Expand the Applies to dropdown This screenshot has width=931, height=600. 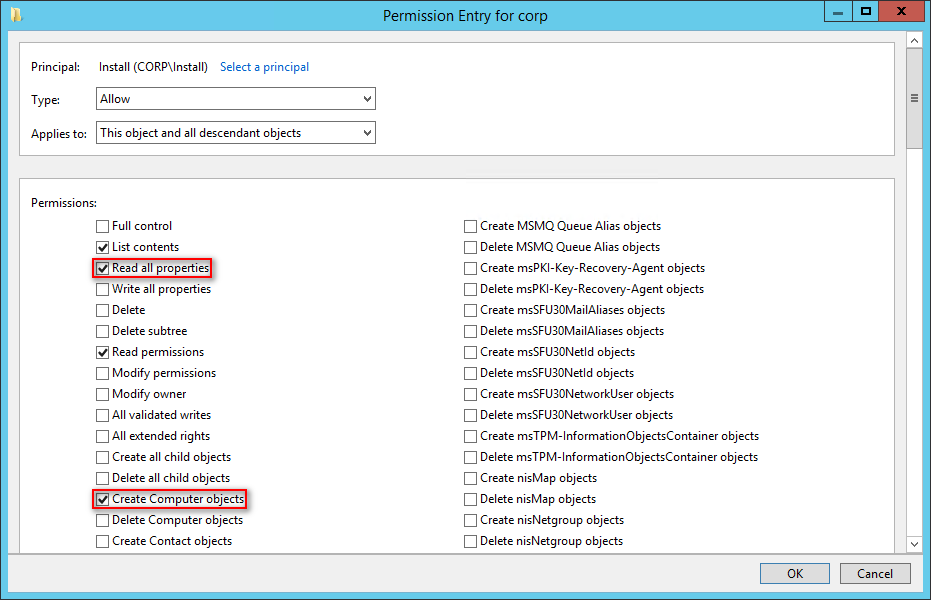[236, 132]
